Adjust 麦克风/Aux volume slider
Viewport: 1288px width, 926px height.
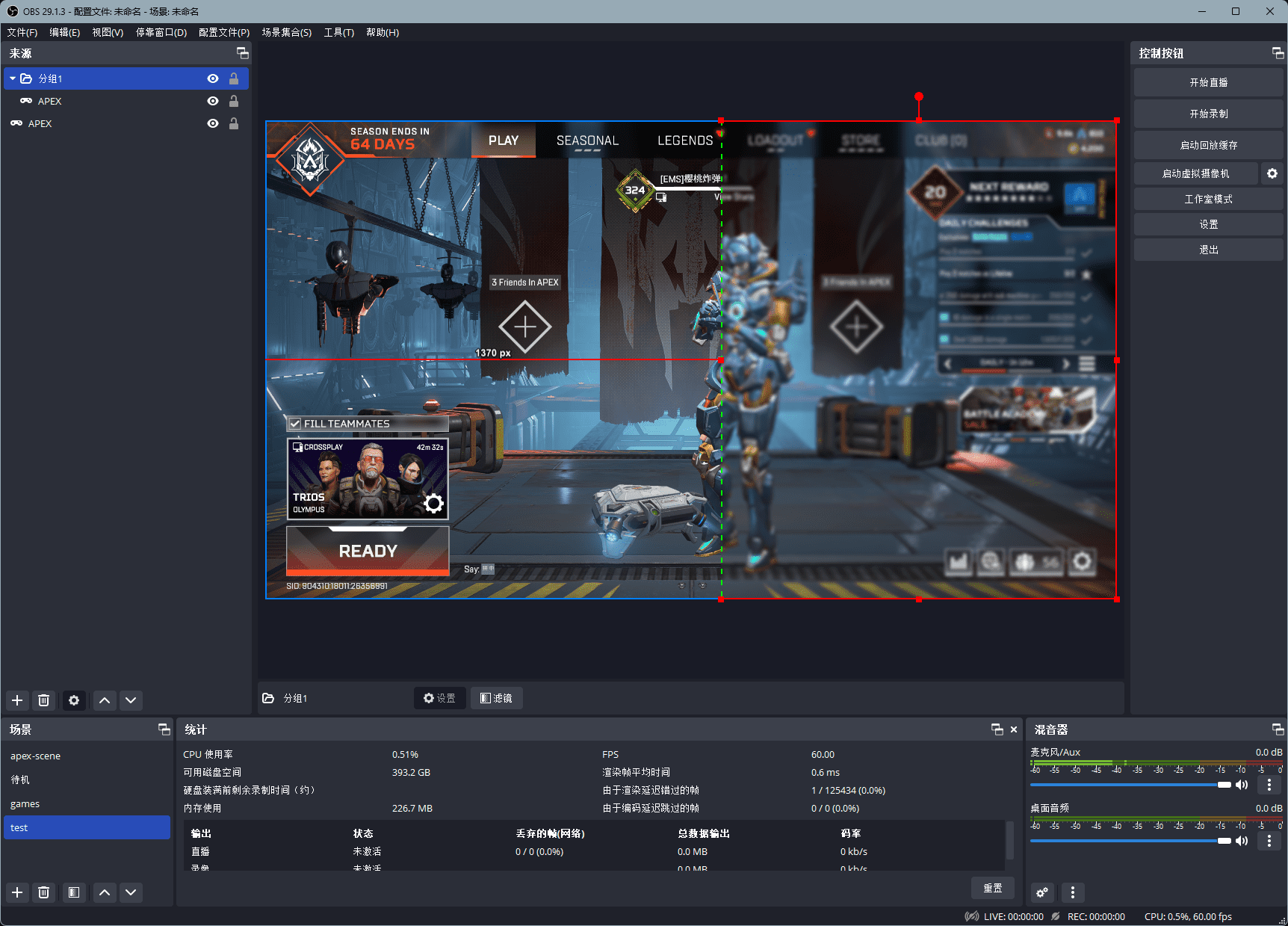tap(1130, 785)
